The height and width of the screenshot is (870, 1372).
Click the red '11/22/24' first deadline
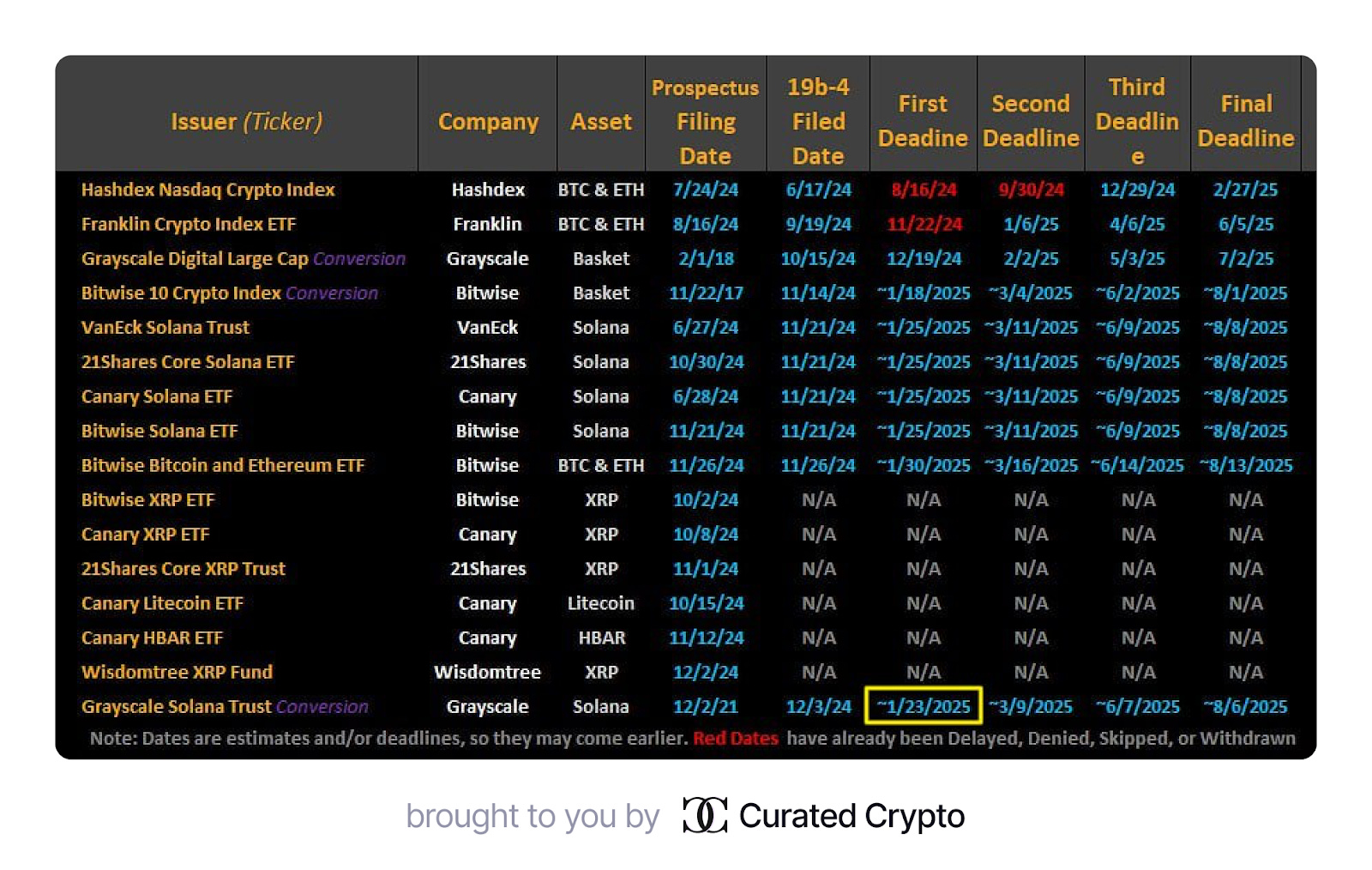[x=924, y=224]
